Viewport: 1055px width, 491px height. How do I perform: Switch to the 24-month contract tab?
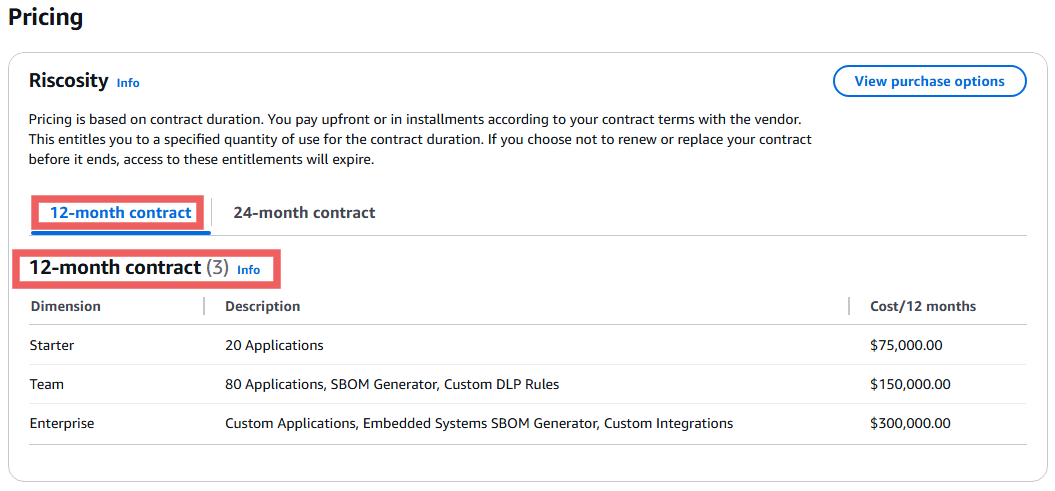[304, 213]
